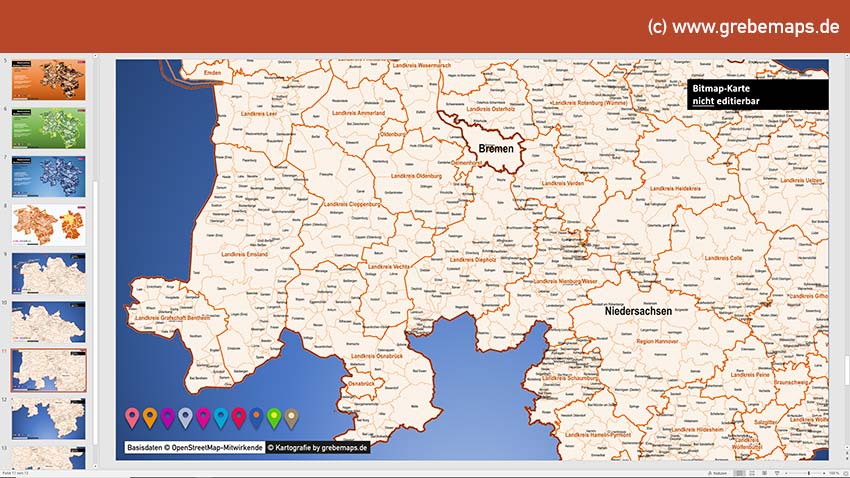Select the red map pin marker
The height and width of the screenshot is (478, 850).
click(x=239, y=418)
